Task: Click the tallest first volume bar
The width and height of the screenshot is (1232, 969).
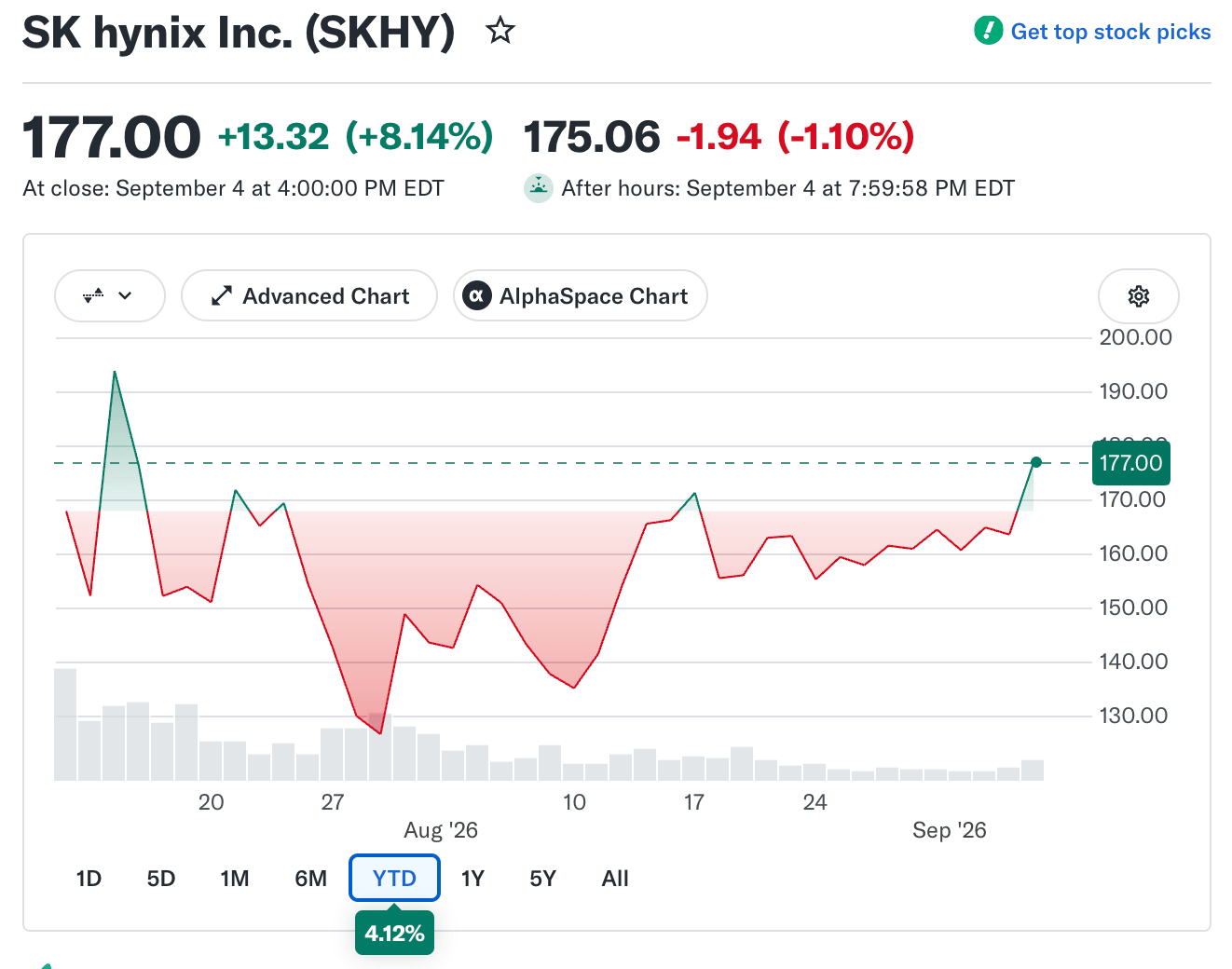Action: point(65,724)
